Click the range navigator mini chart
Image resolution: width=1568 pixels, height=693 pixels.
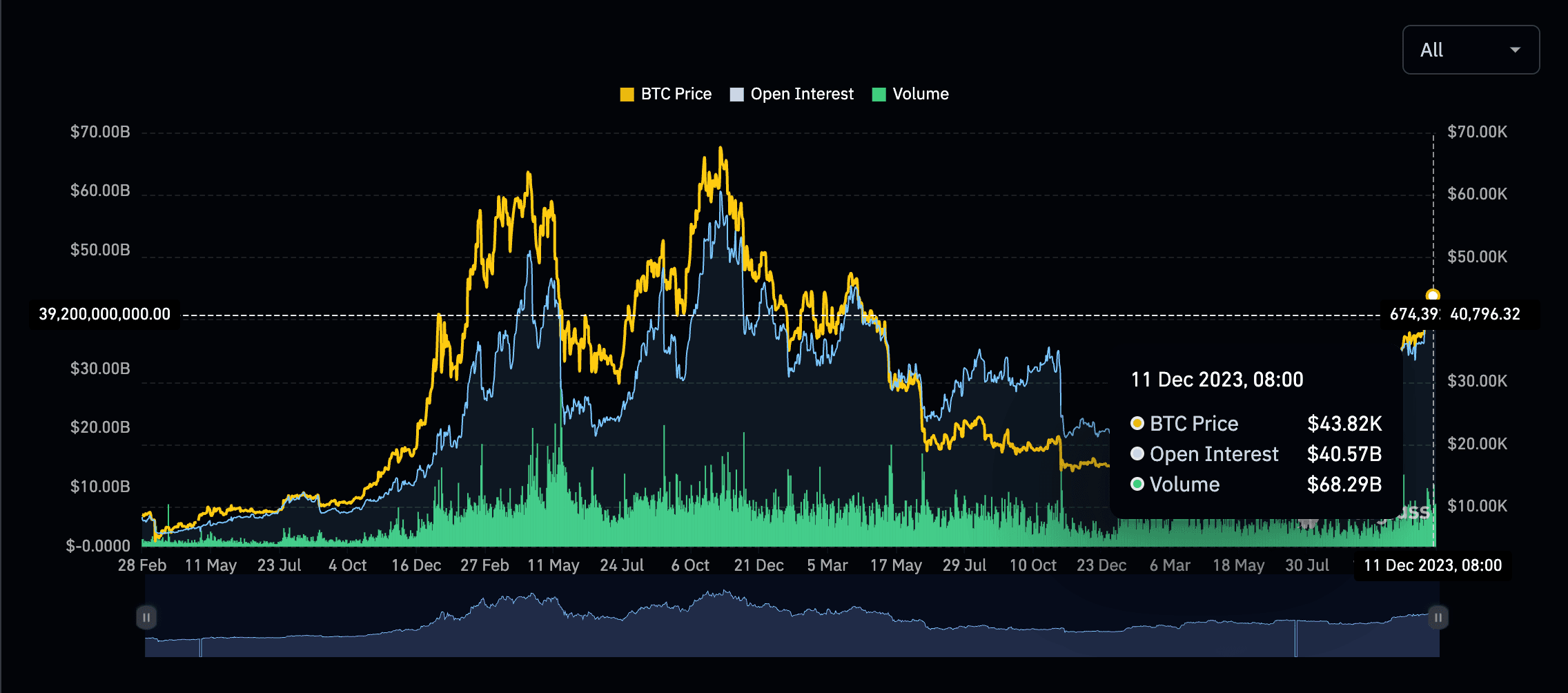pyautogui.click(x=792, y=617)
